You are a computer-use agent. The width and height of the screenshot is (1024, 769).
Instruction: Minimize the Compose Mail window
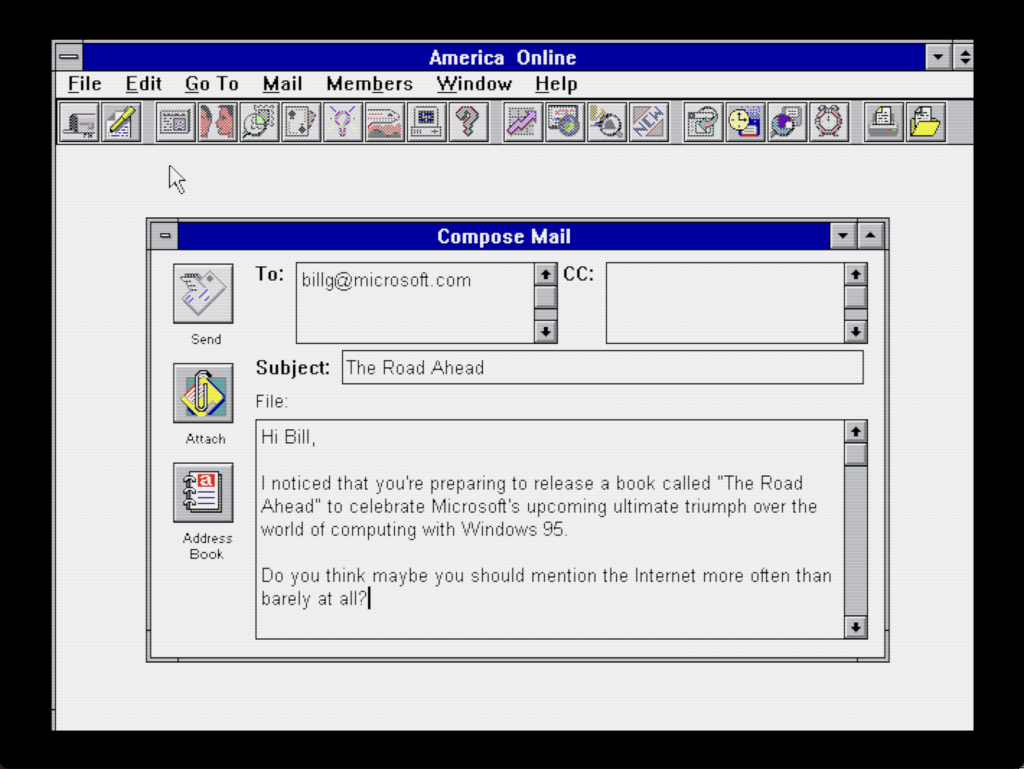point(843,236)
